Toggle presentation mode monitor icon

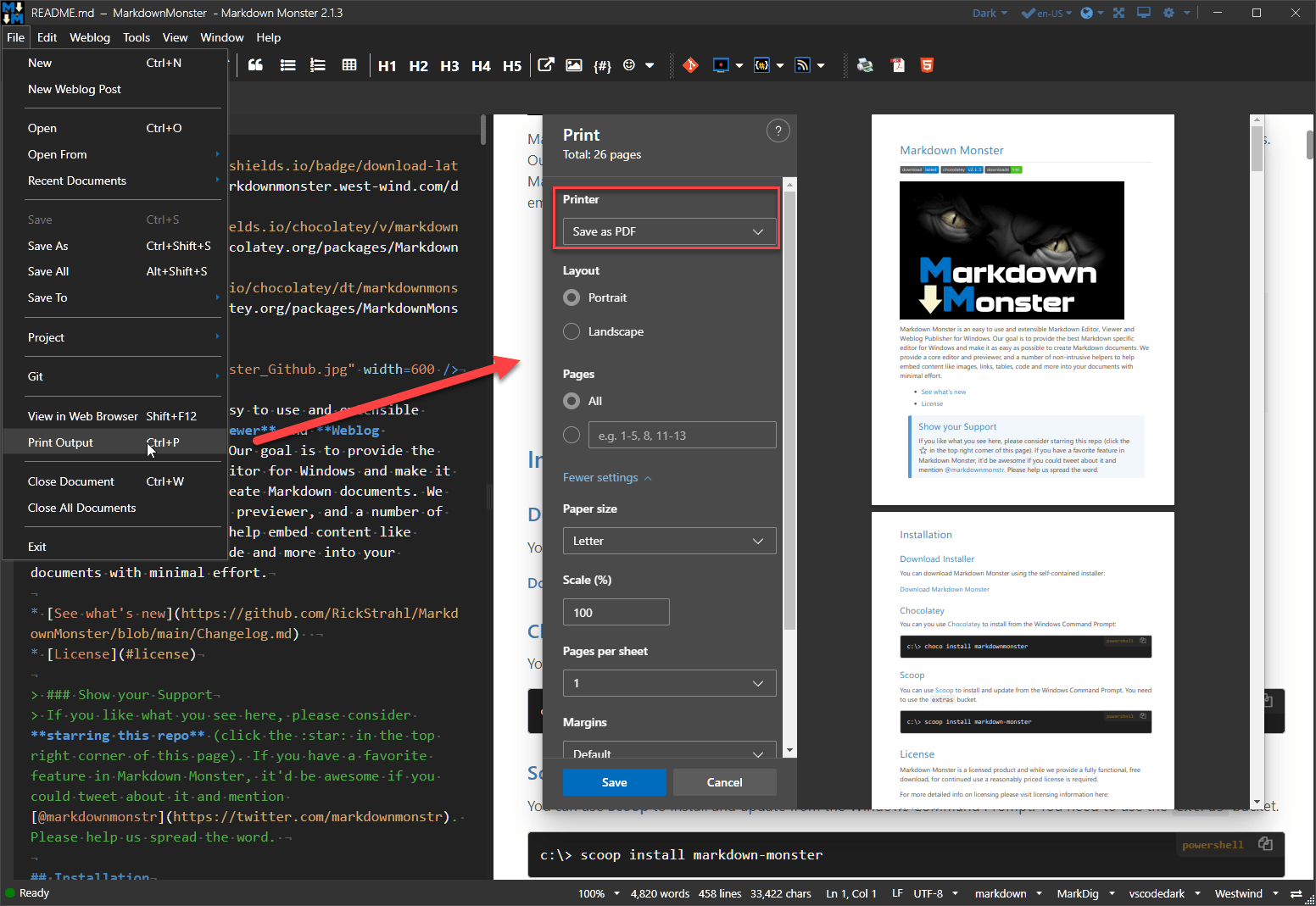(x=1144, y=13)
